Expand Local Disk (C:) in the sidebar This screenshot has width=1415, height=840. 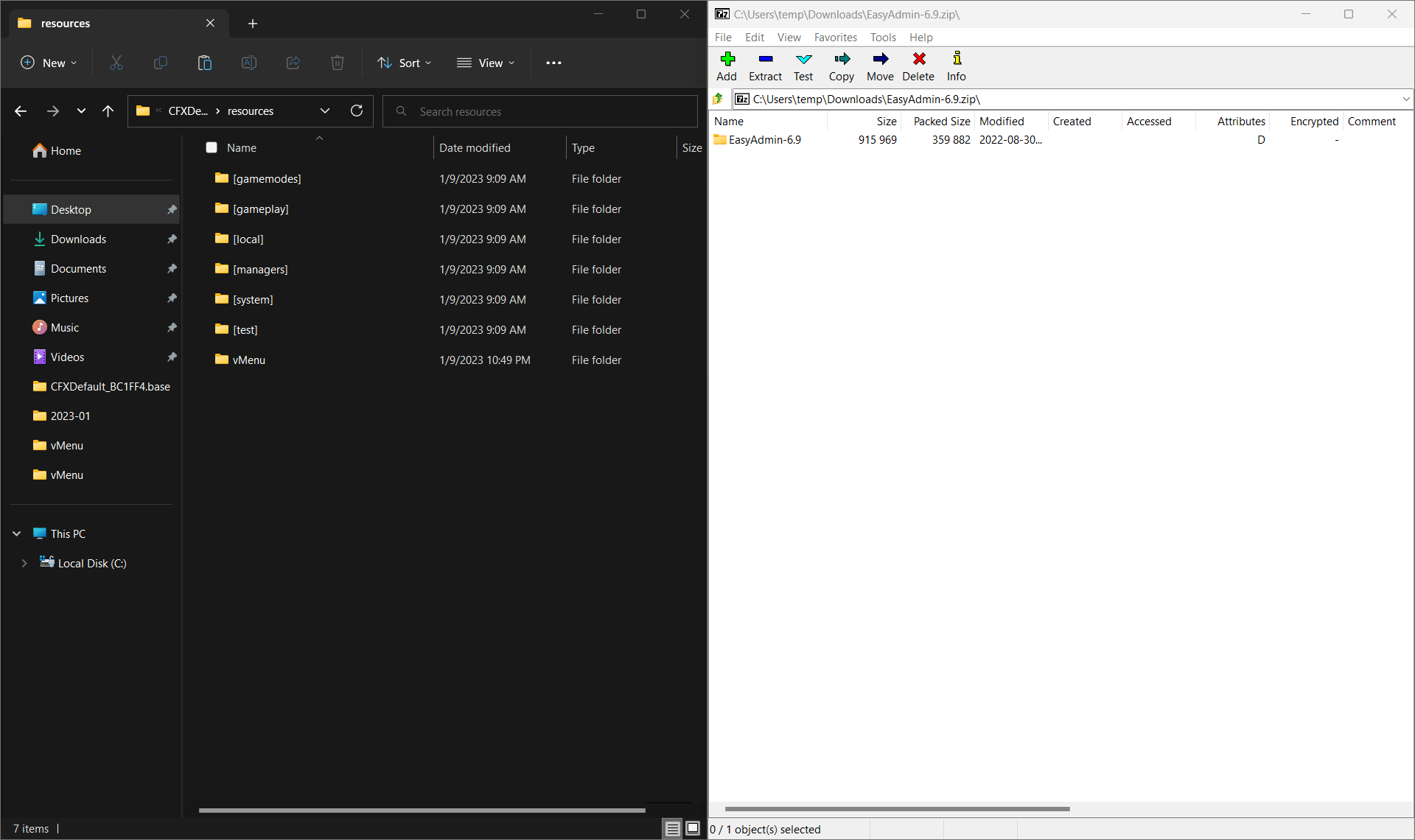click(x=24, y=562)
